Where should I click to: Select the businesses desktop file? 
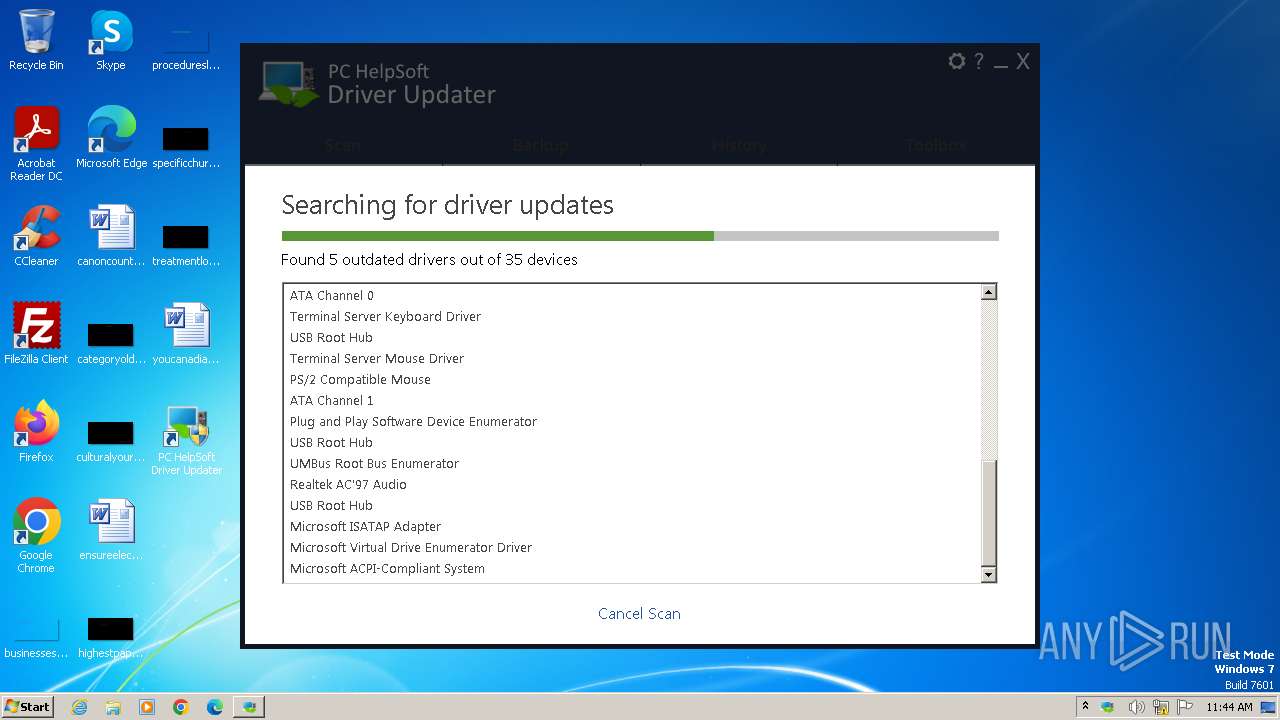pos(36,636)
